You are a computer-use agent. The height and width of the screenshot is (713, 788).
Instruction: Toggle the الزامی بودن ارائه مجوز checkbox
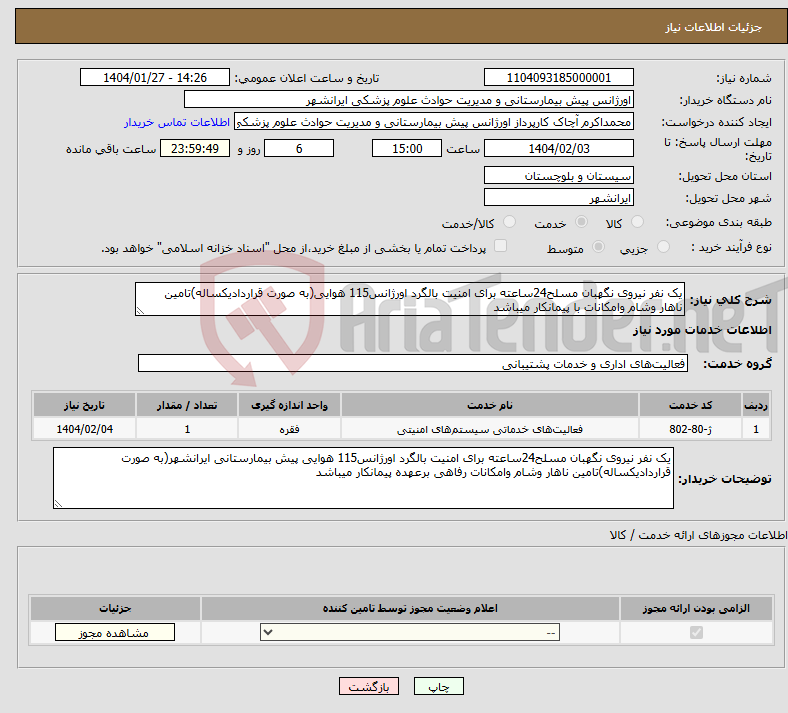(x=696, y=632)
